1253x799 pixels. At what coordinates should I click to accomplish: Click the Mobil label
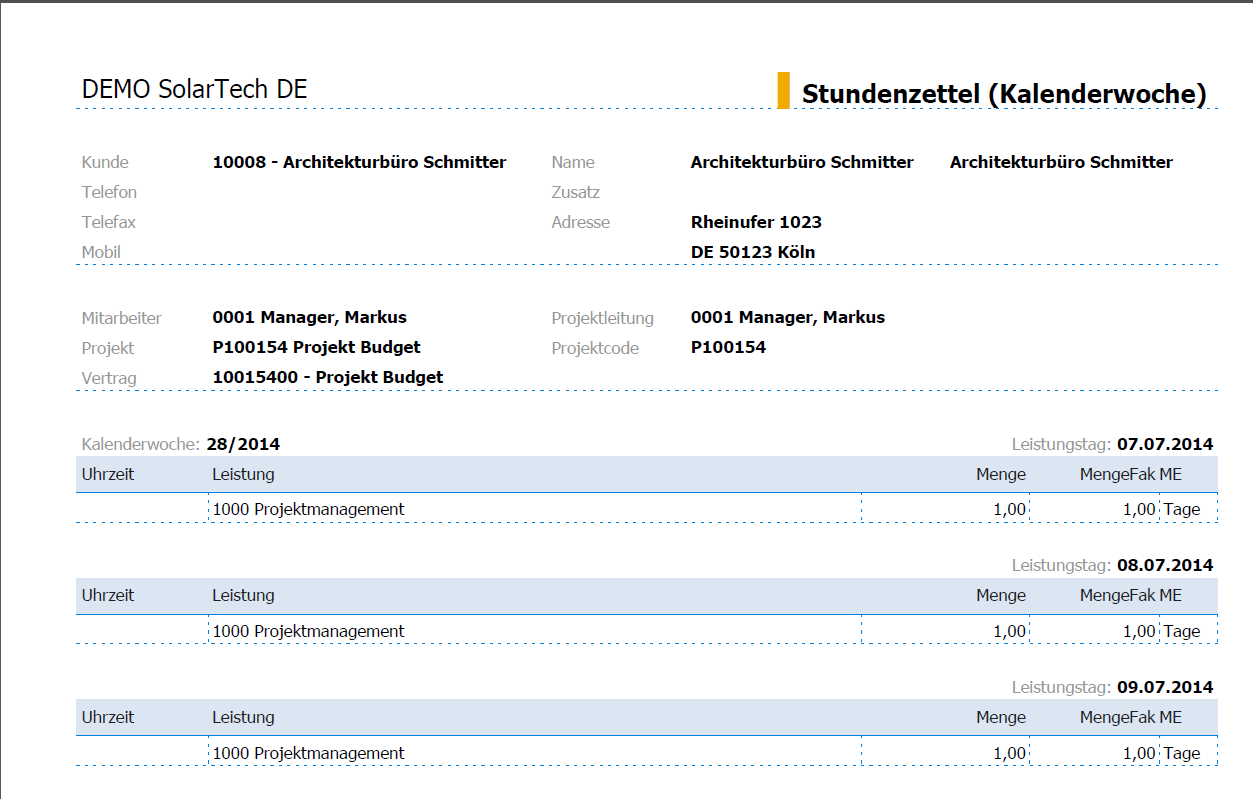(101, 252)
